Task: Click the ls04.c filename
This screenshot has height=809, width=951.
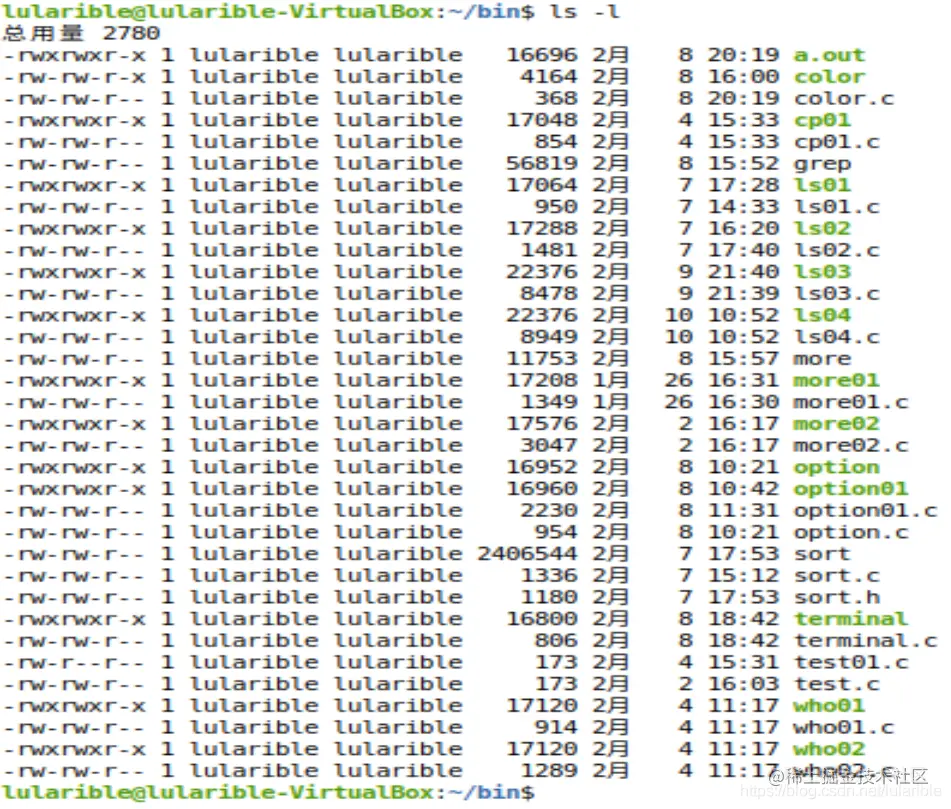Action: click(836, 337)
